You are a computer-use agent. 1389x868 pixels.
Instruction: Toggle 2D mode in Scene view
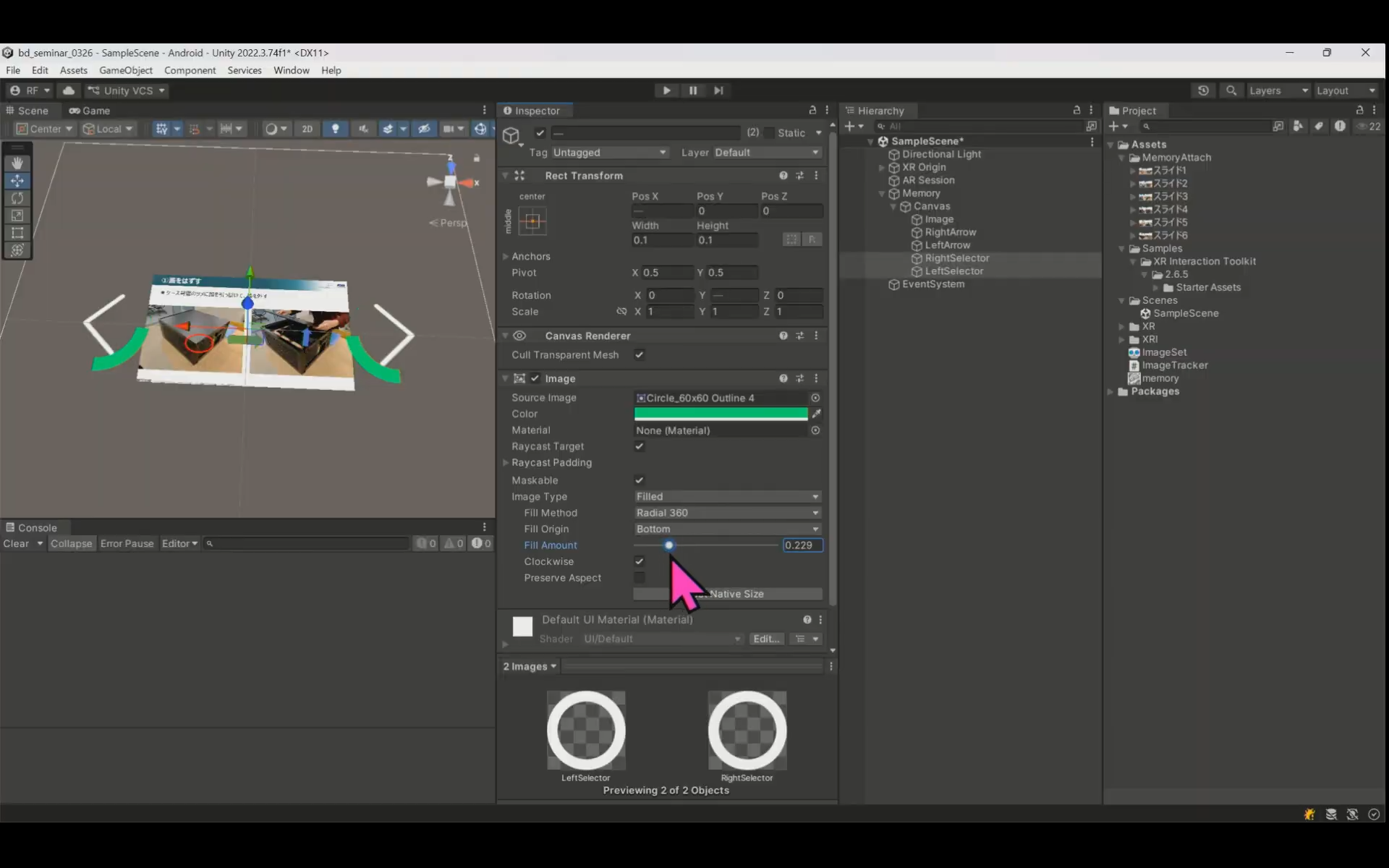tap(307, 129)
